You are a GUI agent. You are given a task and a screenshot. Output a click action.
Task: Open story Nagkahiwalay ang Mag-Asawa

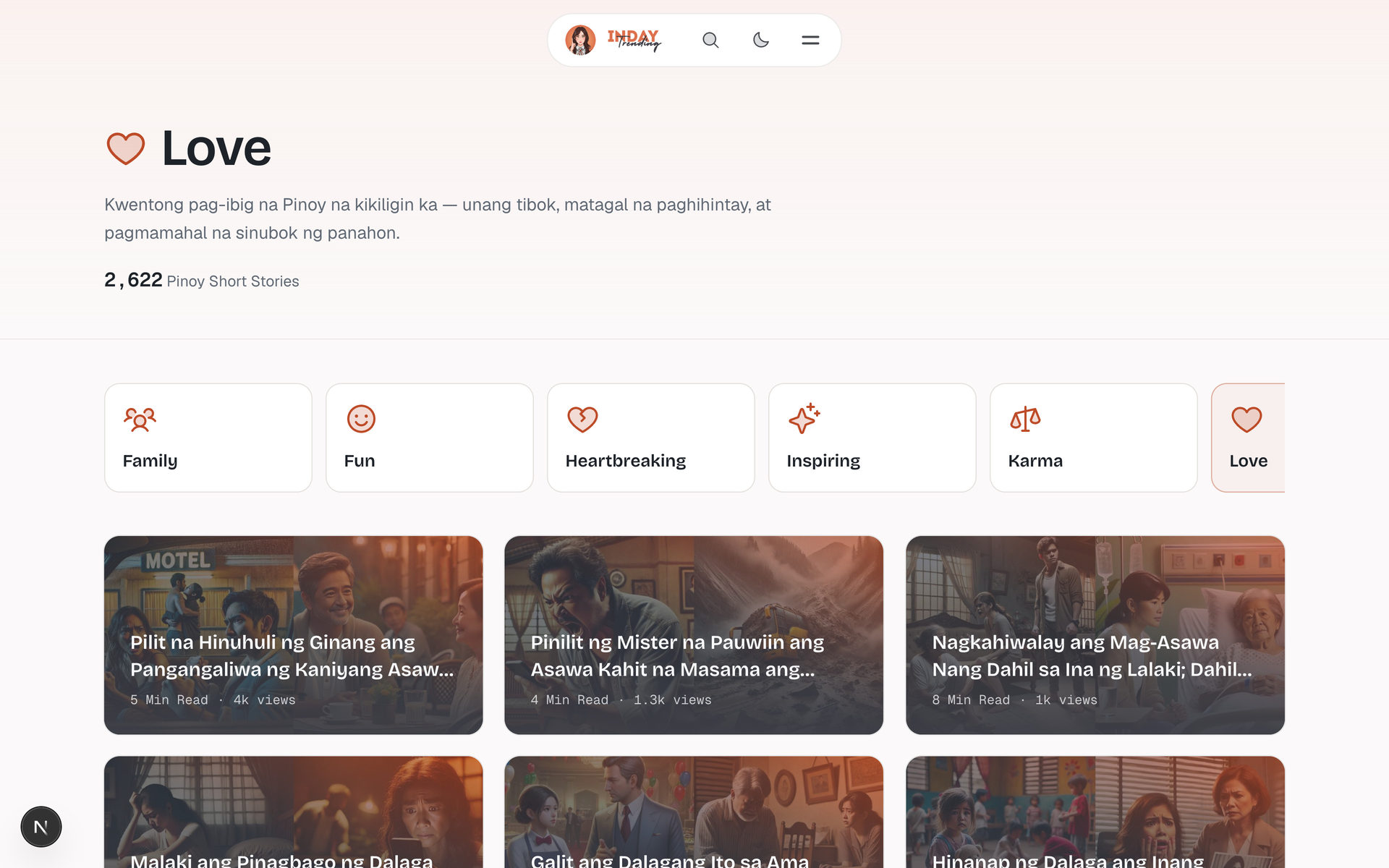click(x=1095, y=635)
